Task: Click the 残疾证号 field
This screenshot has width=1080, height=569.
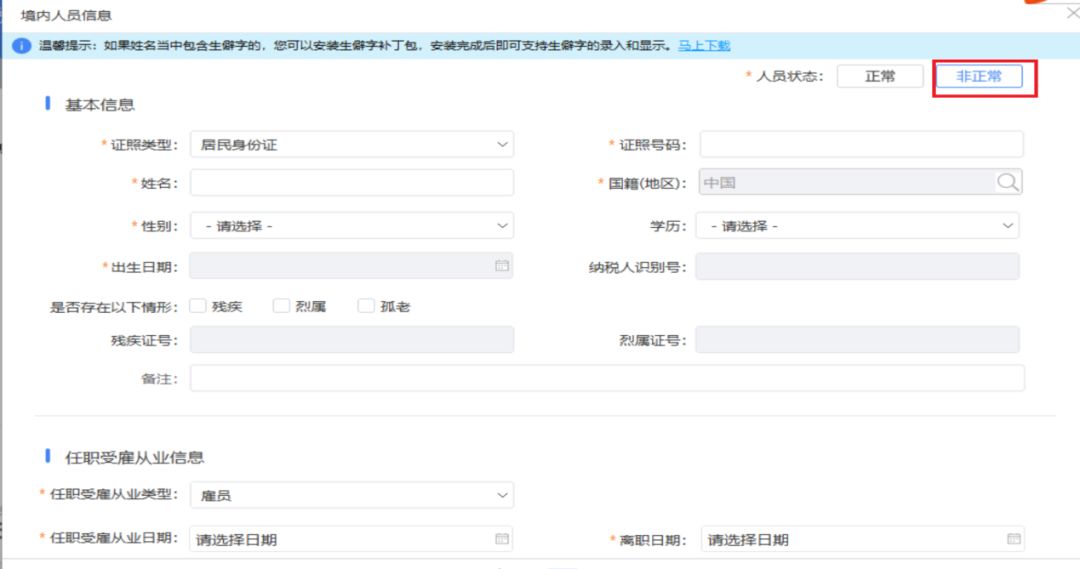Action: point(352,340)
